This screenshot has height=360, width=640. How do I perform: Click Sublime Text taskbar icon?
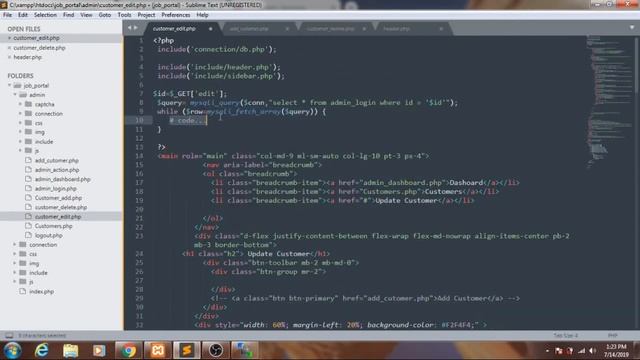point(187,350)
